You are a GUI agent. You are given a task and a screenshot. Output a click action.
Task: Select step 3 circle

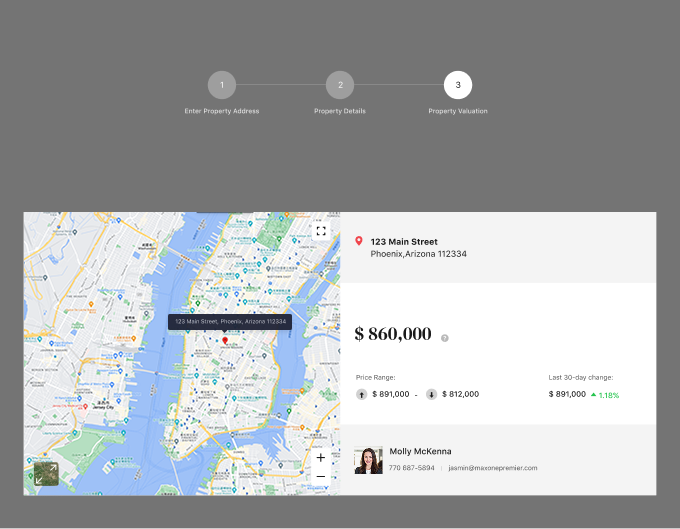458,86
